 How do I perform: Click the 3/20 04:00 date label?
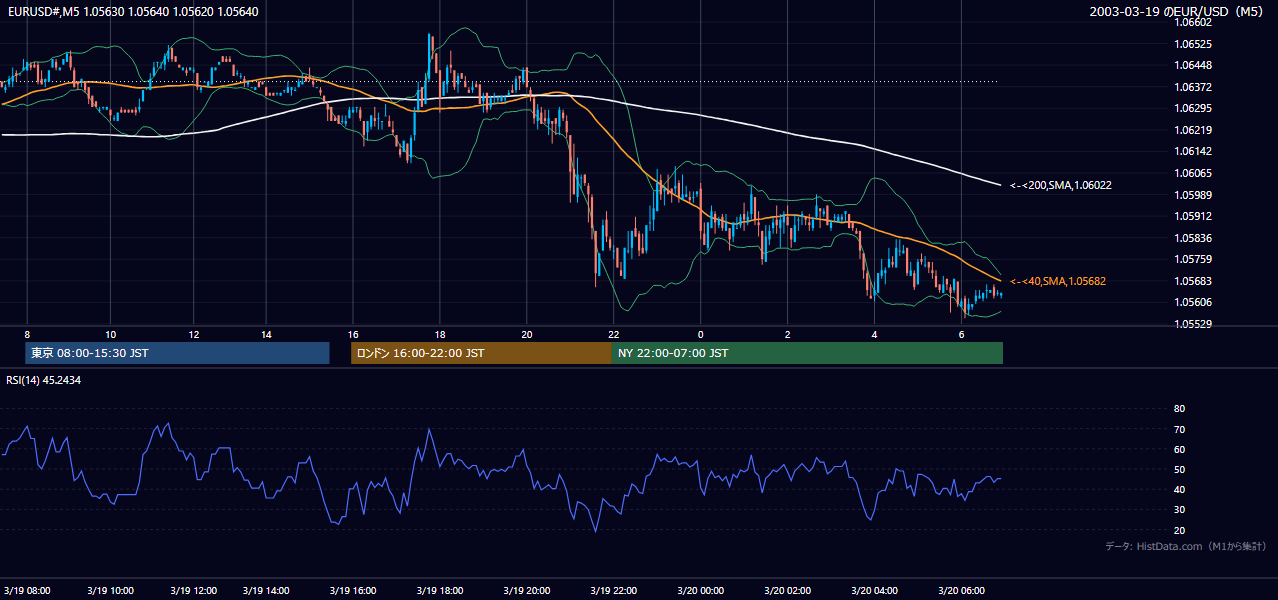[x=874, y=591]
